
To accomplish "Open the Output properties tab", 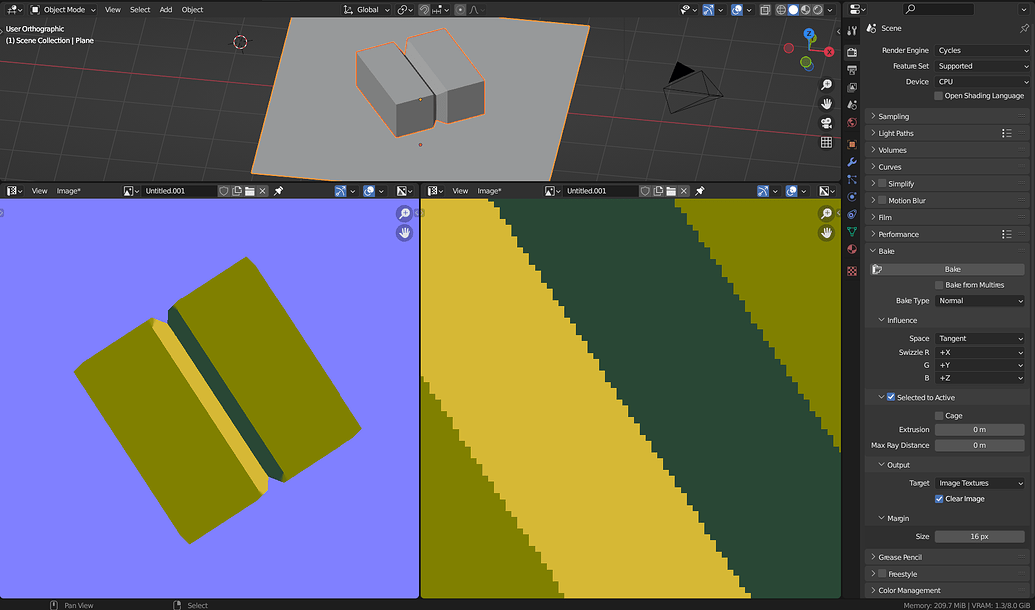I will click(x=851, y=70).
